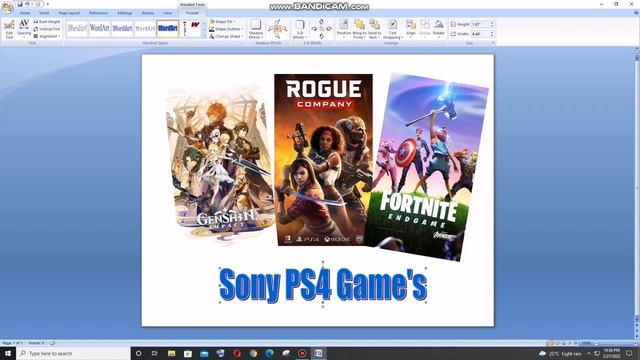Toggle 3-D effect on/off center button

pyautogui.click(x=322, y=29)
